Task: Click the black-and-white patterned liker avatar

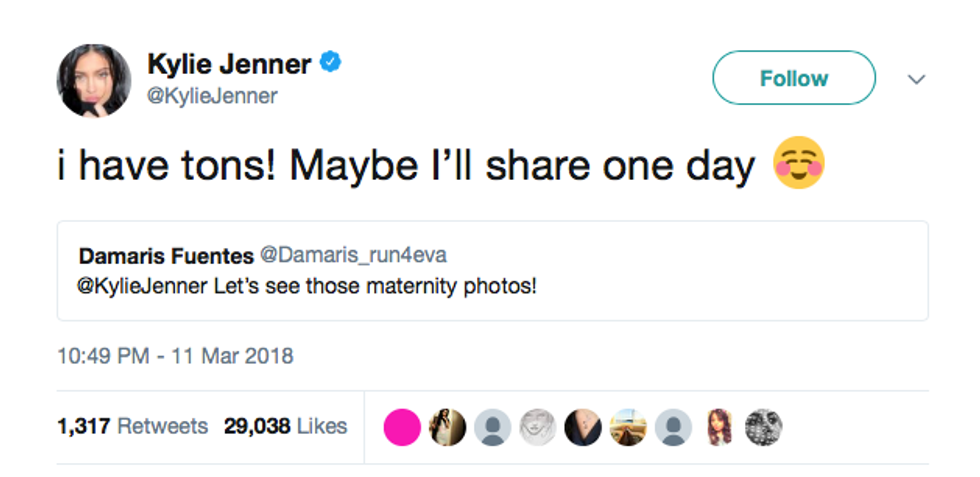Action: (x=764, y=427)
